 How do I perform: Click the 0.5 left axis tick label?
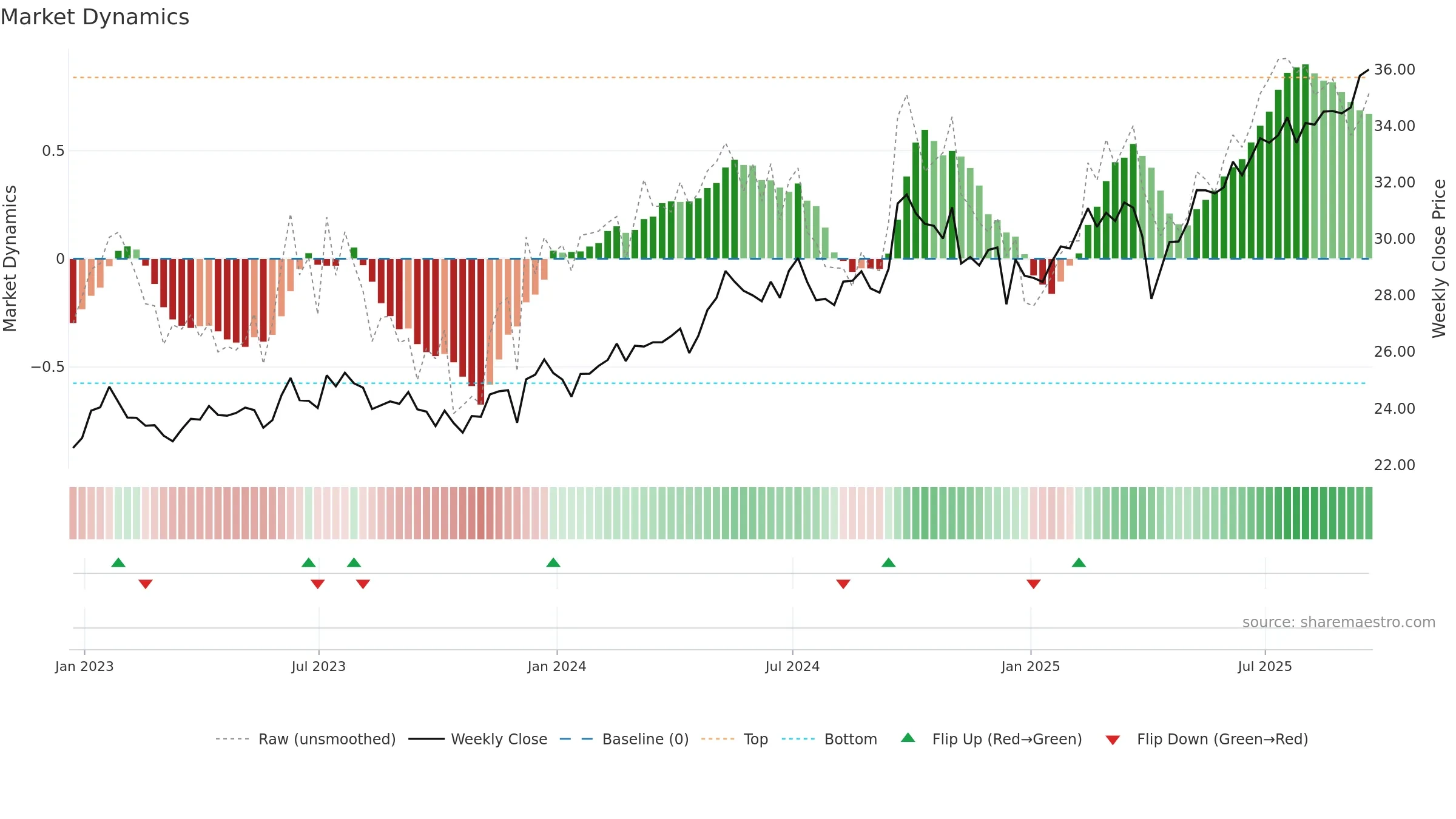(53, 151)
